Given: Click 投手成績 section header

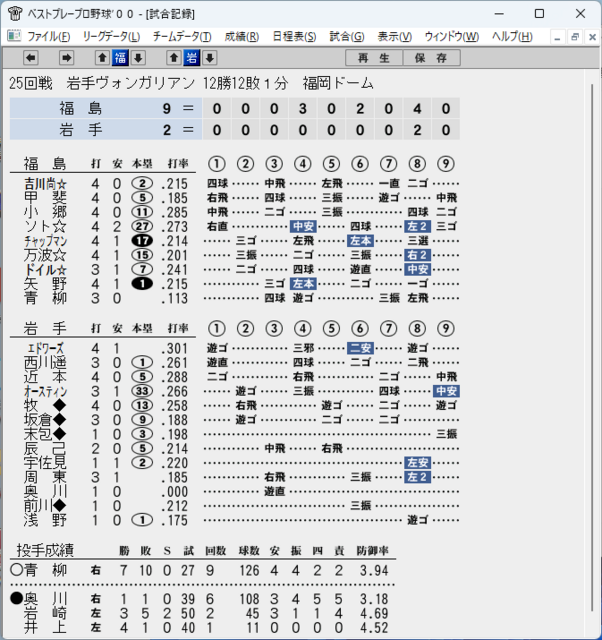Looking at the screenshot, I should pyautogui.click(x=45, y=550).
